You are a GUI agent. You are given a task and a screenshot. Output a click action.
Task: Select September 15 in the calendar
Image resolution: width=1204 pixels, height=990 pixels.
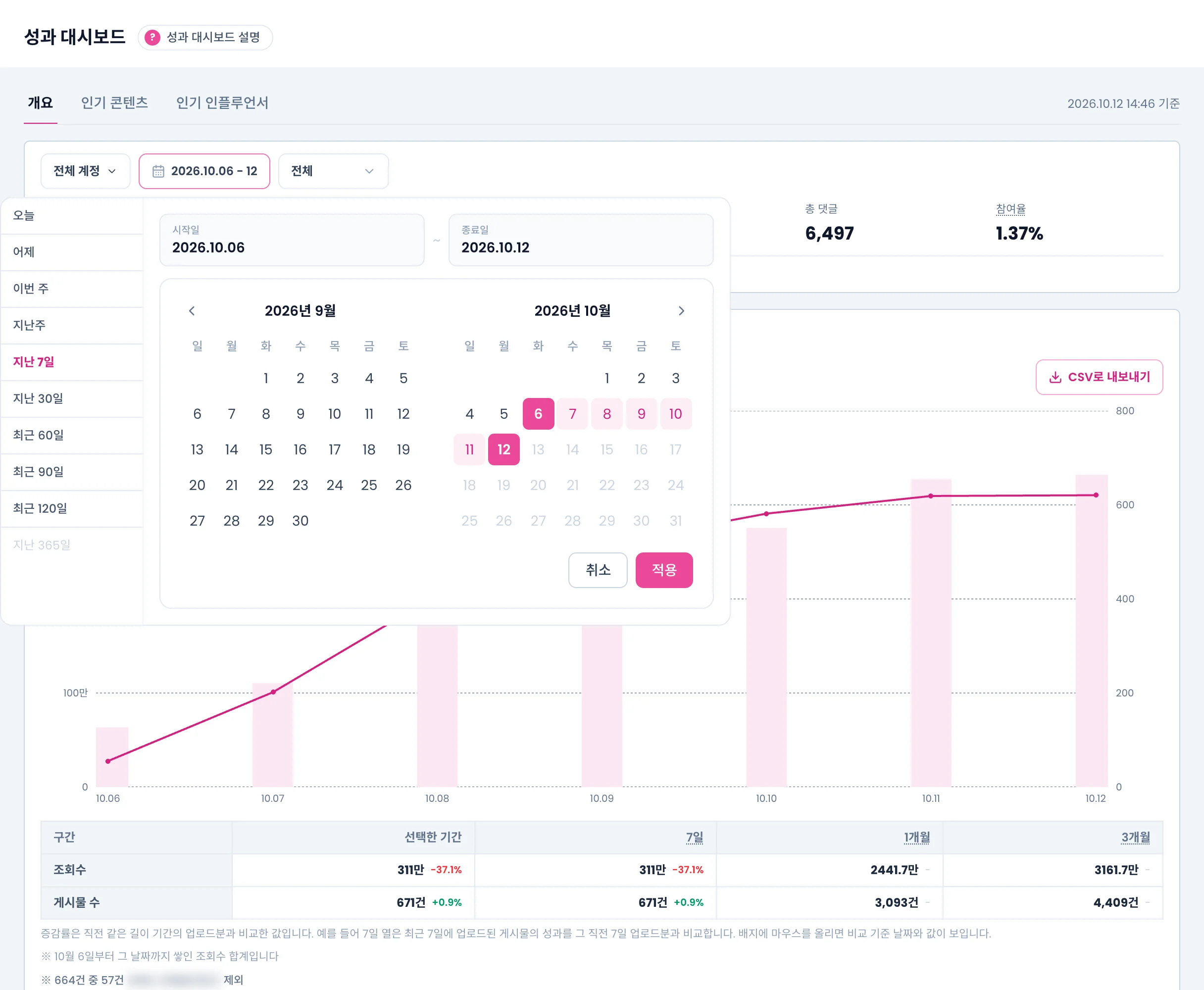pos(266,449)
